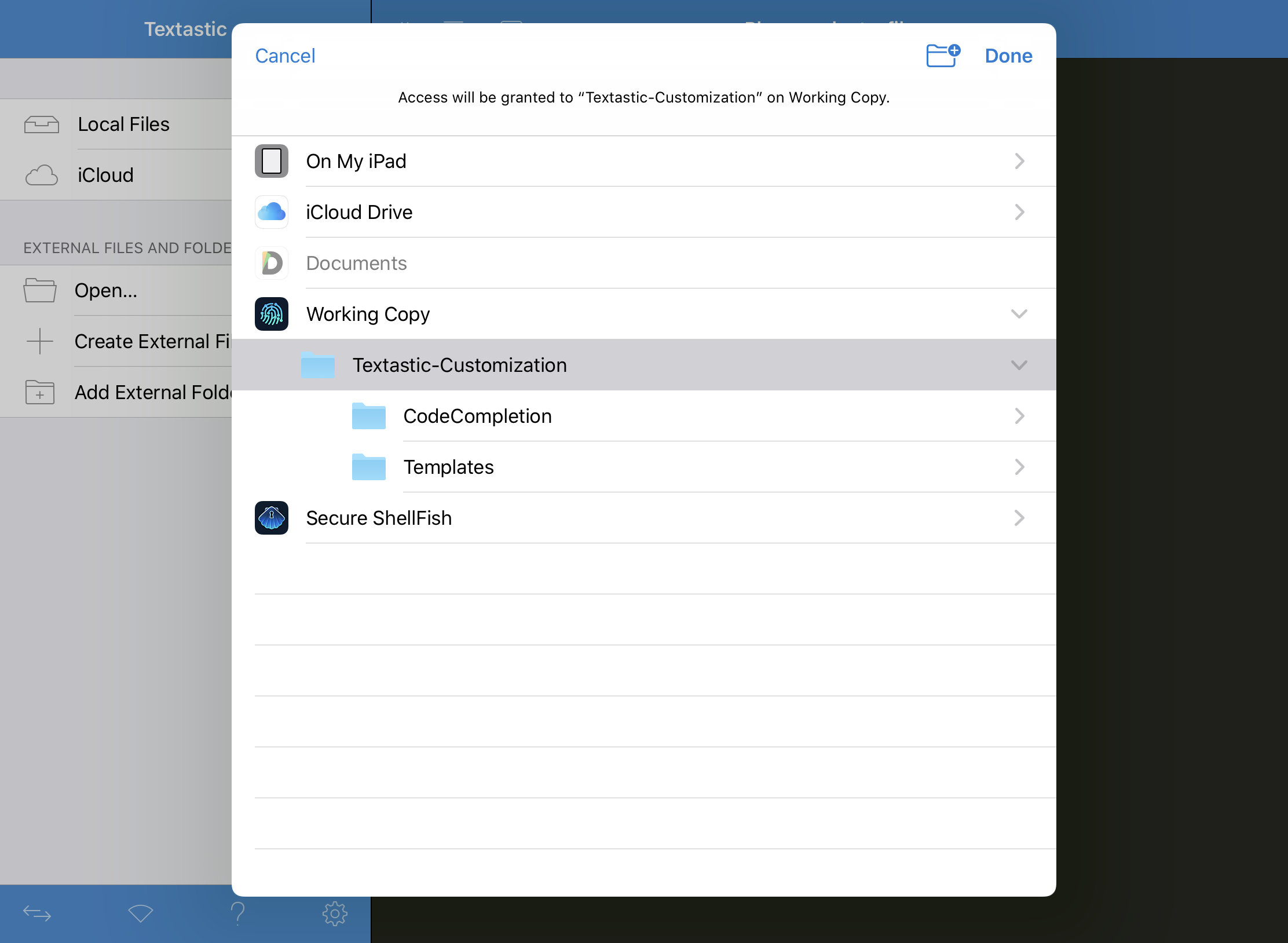Open iCloud Drive location
This screenshot has width=1288, height=943.
coord(644,212)
